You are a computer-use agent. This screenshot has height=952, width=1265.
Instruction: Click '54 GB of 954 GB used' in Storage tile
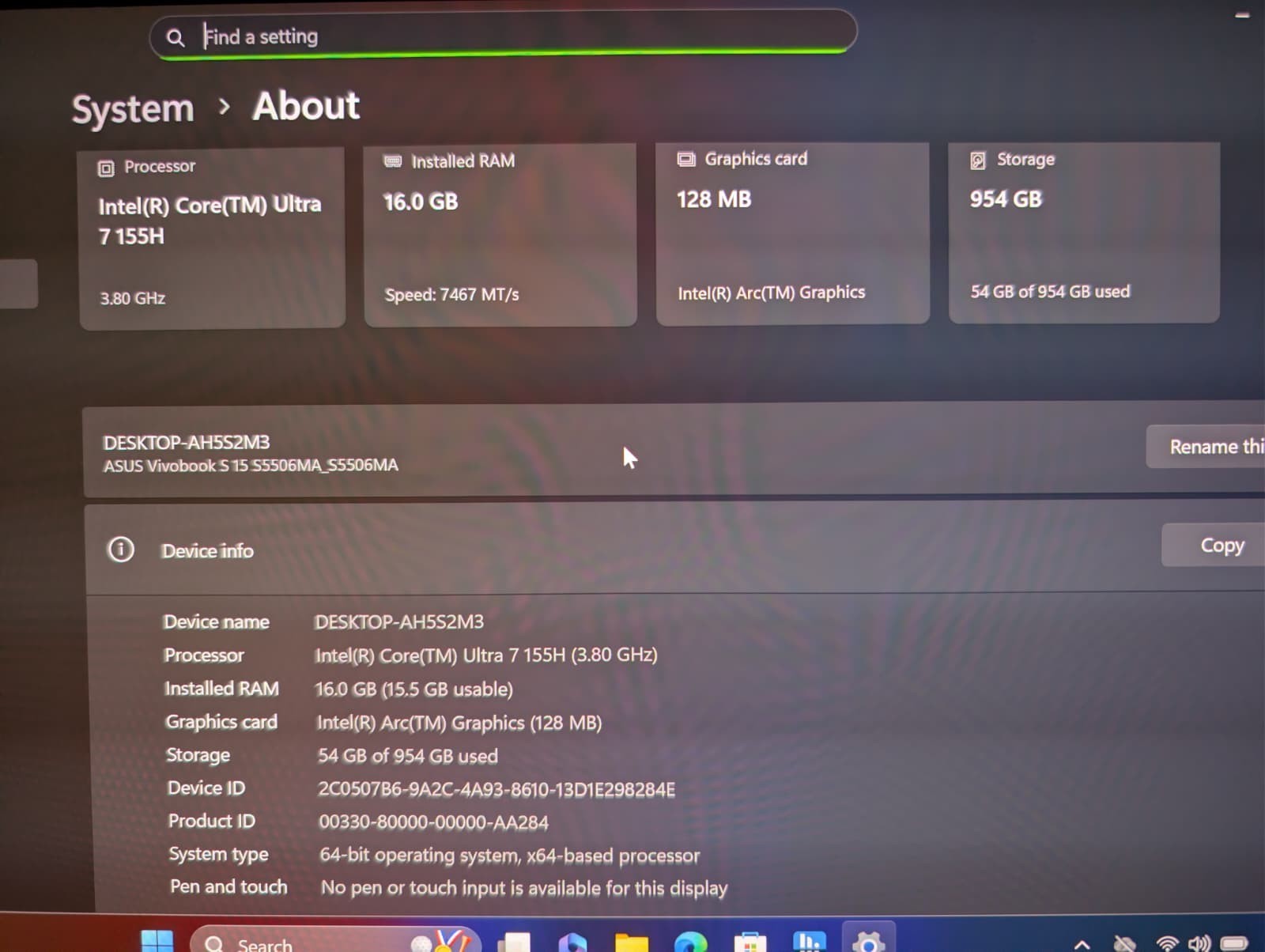coord(1050,291)
